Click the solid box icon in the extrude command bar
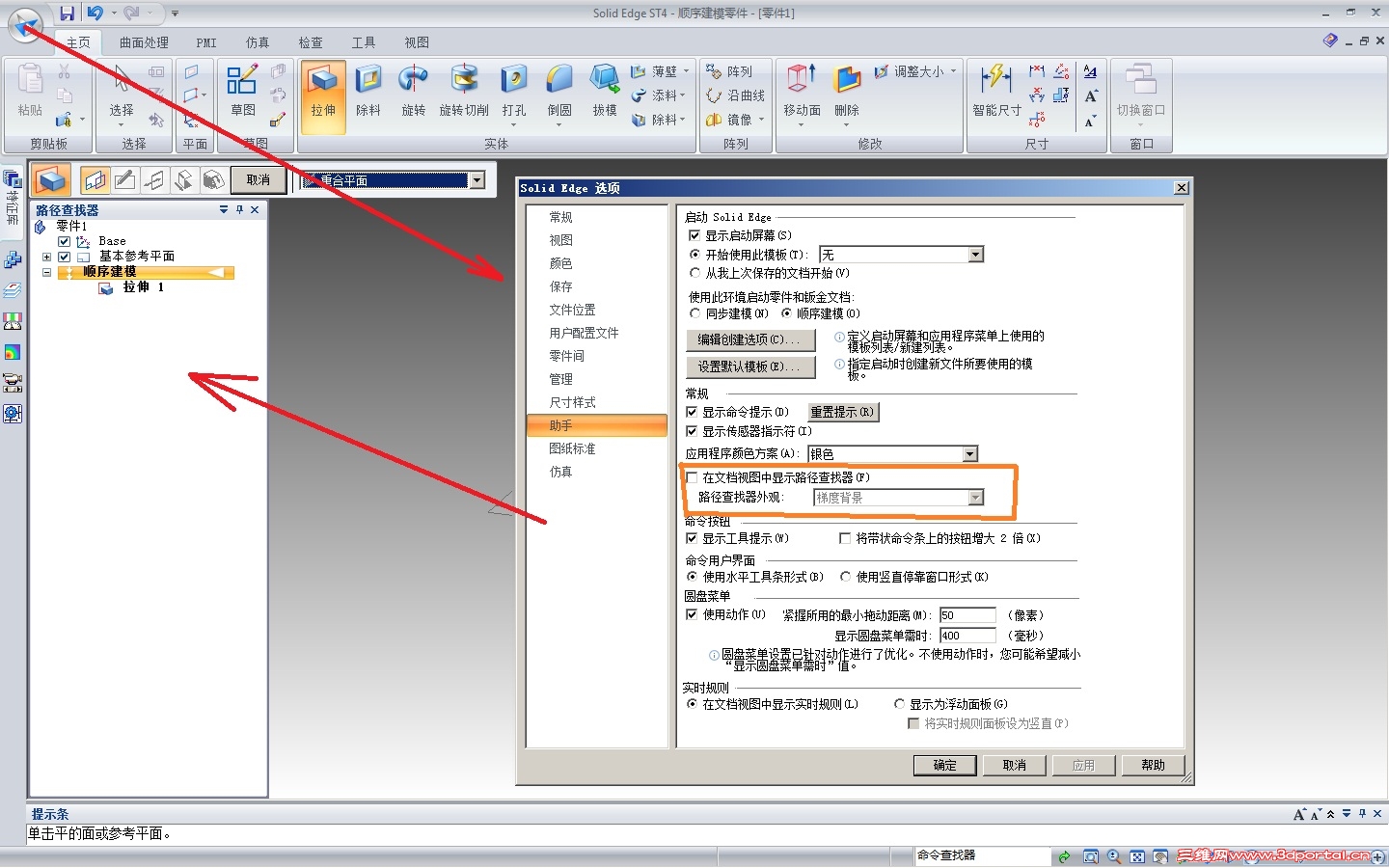The height and width of the screenshot is (868, 1389). point(52,180)
